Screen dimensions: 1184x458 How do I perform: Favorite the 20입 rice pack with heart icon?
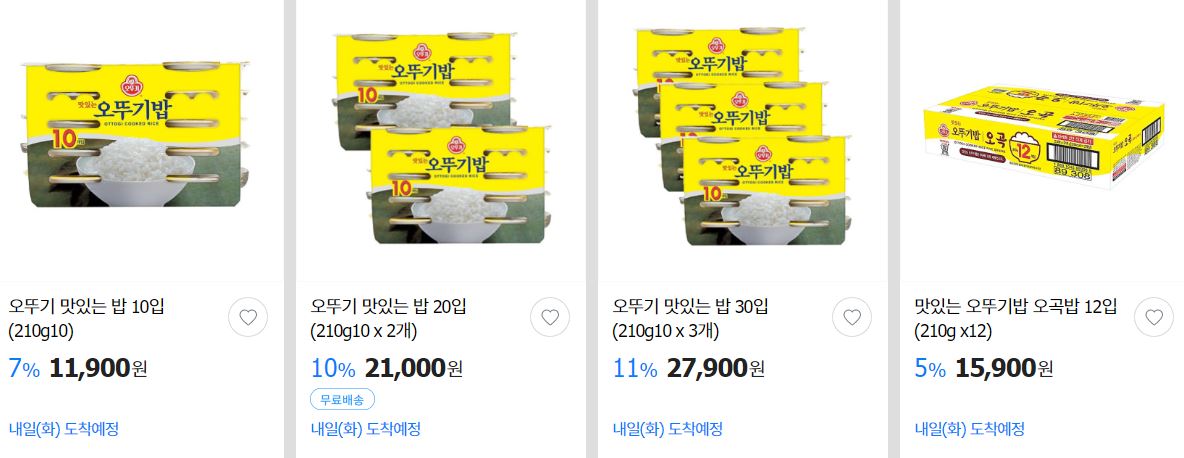coord(550,317)
